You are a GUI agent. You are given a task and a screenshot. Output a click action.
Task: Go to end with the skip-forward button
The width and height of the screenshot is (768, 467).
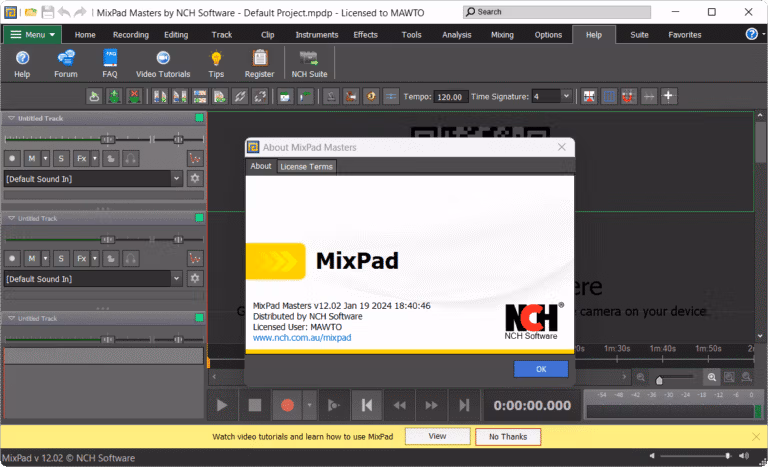(x=464, y=405)
